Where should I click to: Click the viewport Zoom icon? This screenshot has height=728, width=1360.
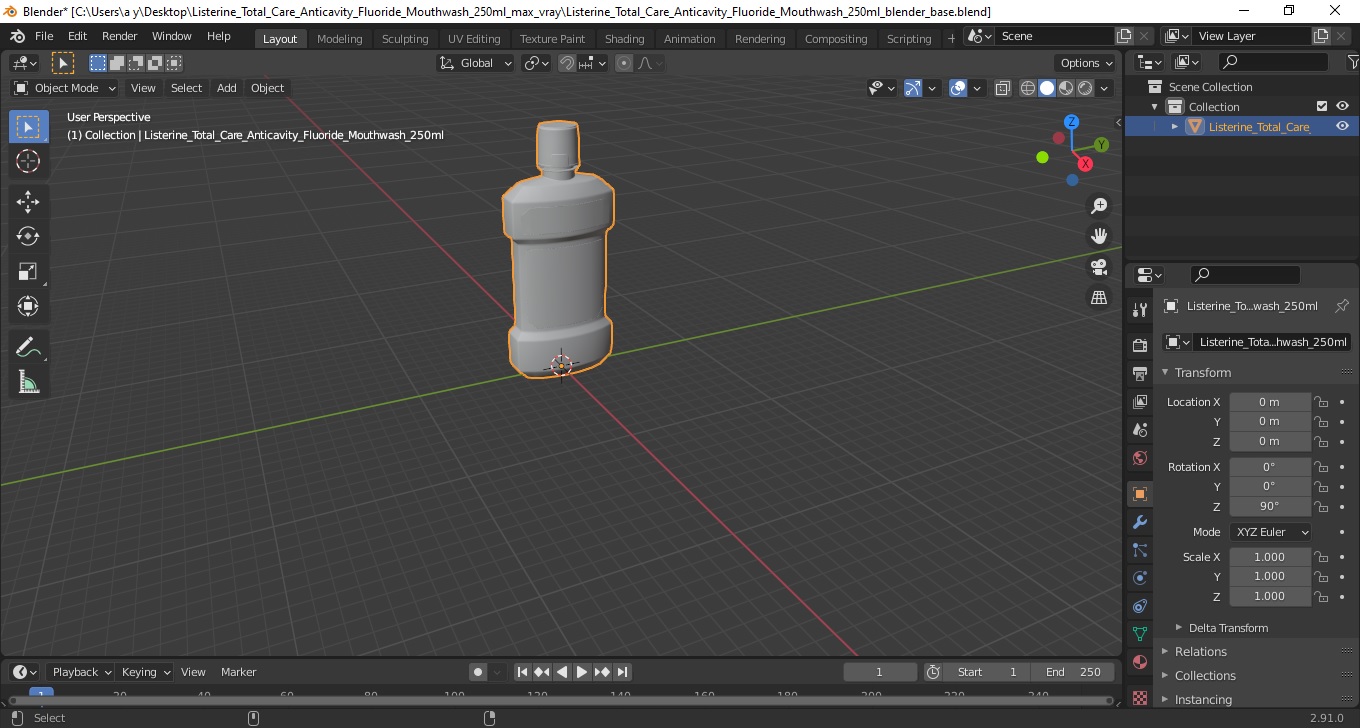click(1099, 206)
